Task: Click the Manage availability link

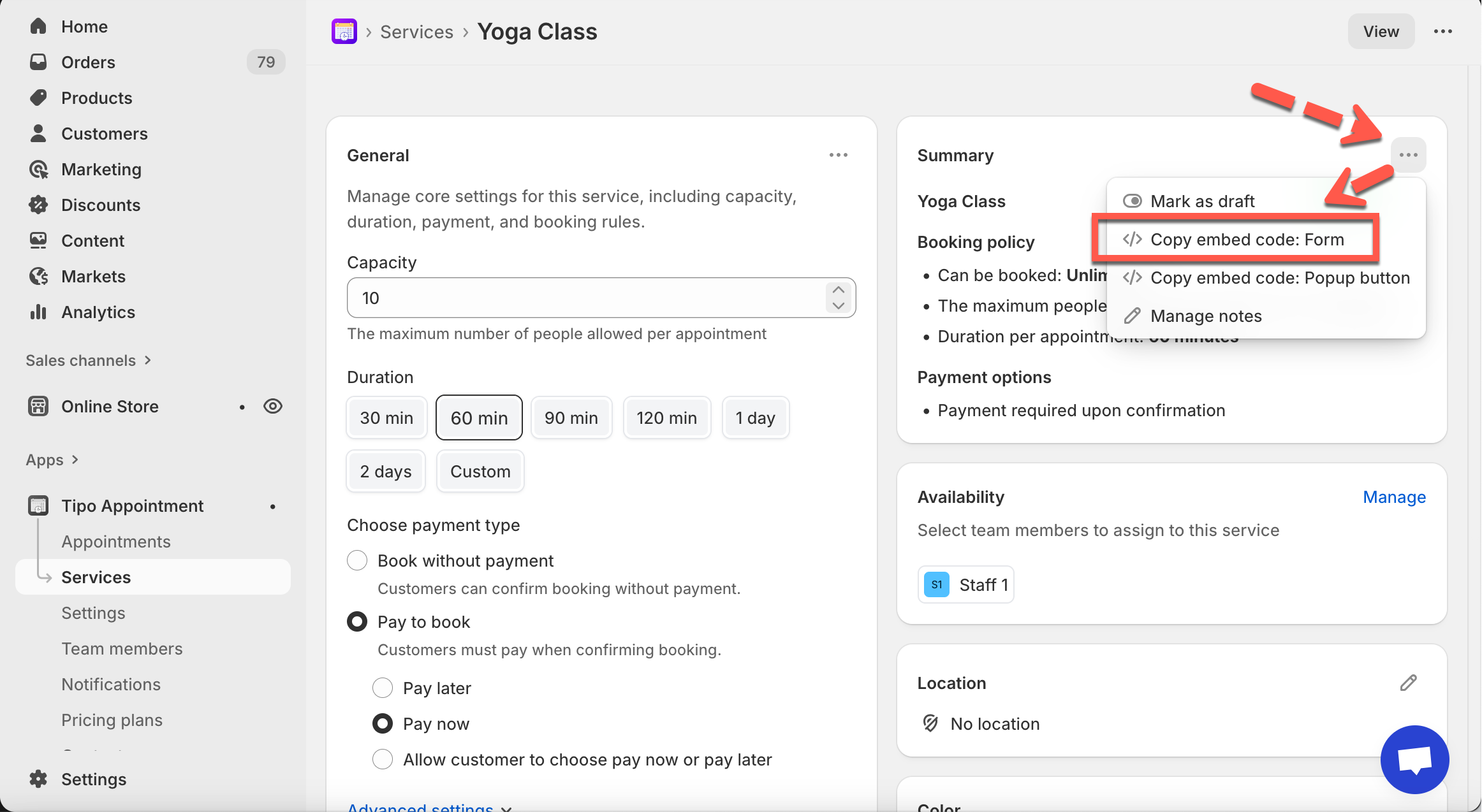Action: pos(1394,497)
